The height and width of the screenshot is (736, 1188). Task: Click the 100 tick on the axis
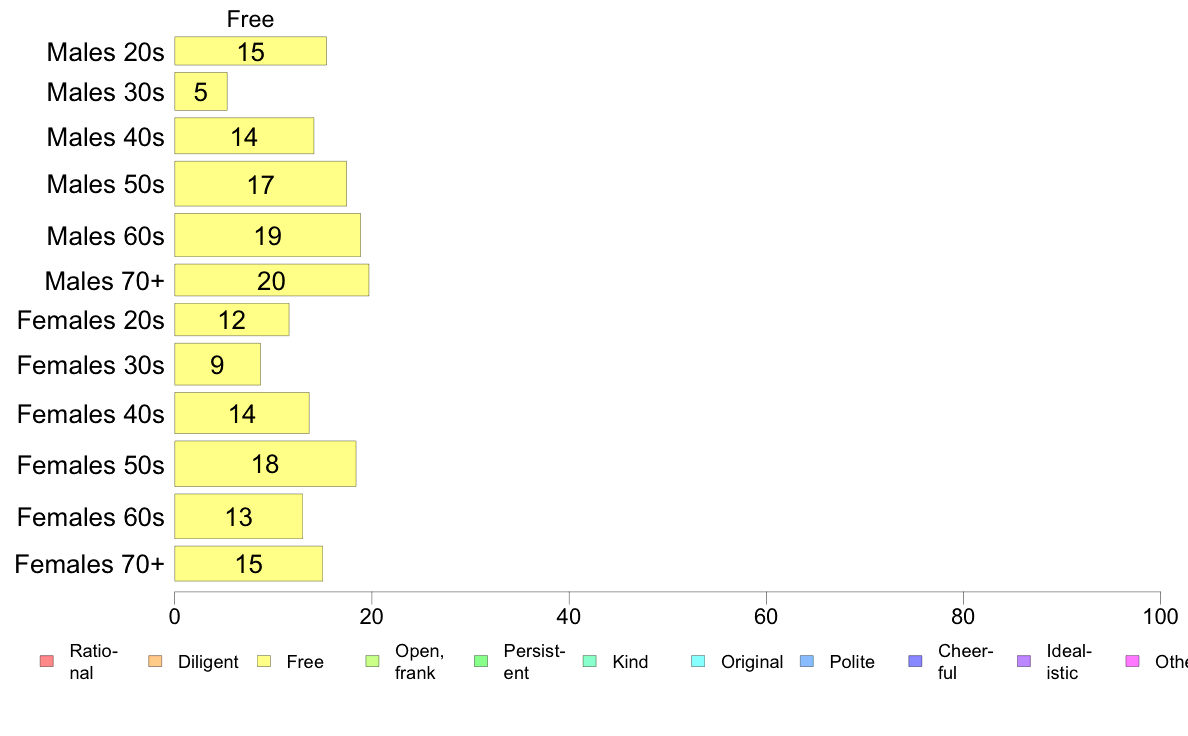pos(1160,616)
